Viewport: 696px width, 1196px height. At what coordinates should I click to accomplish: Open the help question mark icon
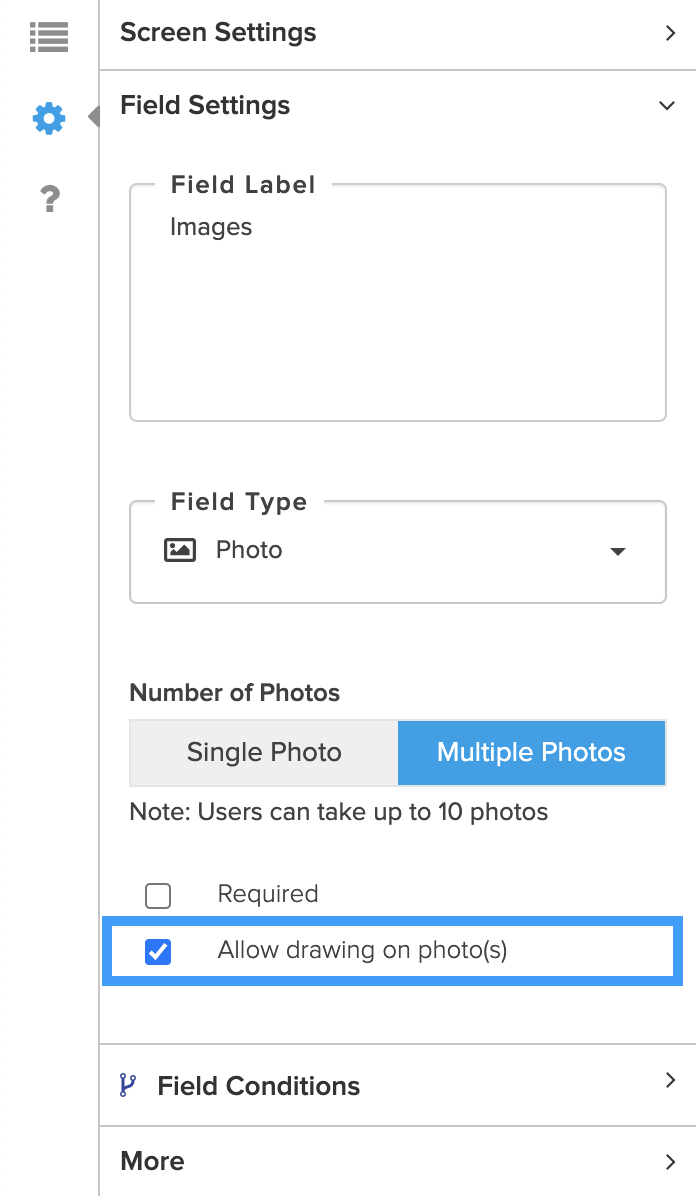49,199
